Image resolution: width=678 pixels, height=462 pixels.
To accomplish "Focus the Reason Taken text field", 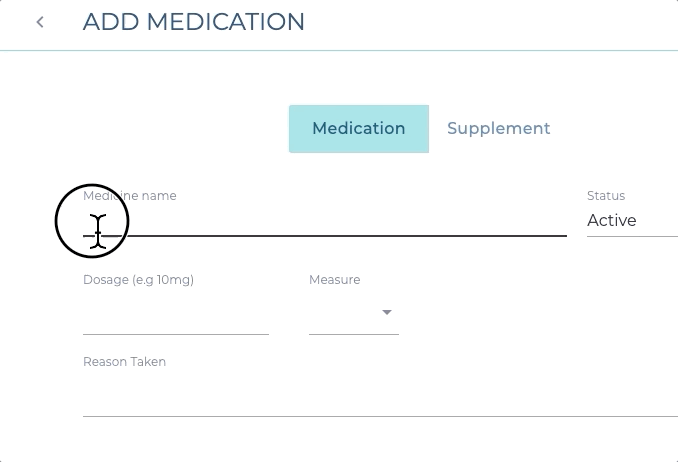I will coord(380,396).
